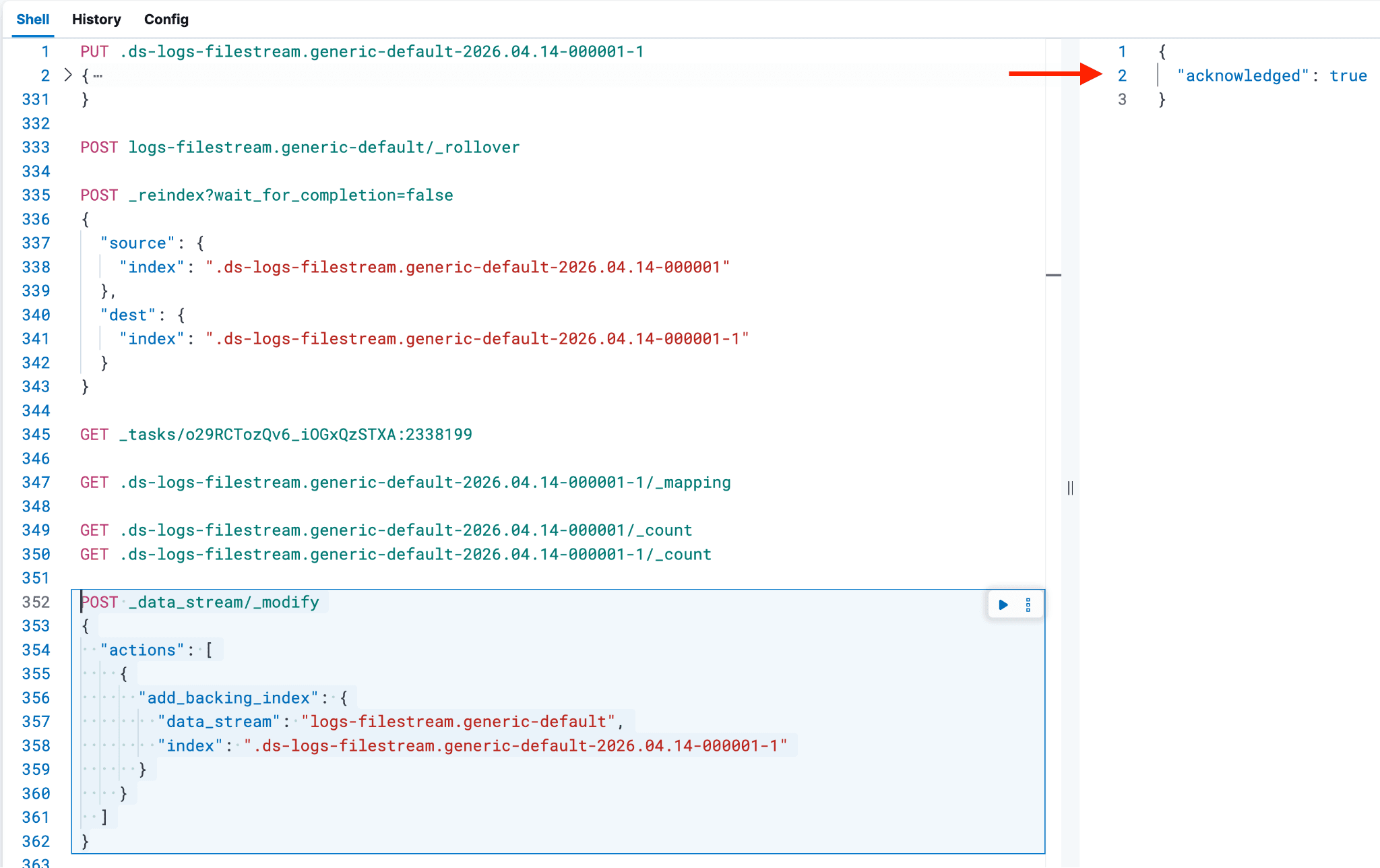The image size is (1380, 868).
Task: Run the selected _data_stream/_modify request
Action: (x=1003, y=604)
